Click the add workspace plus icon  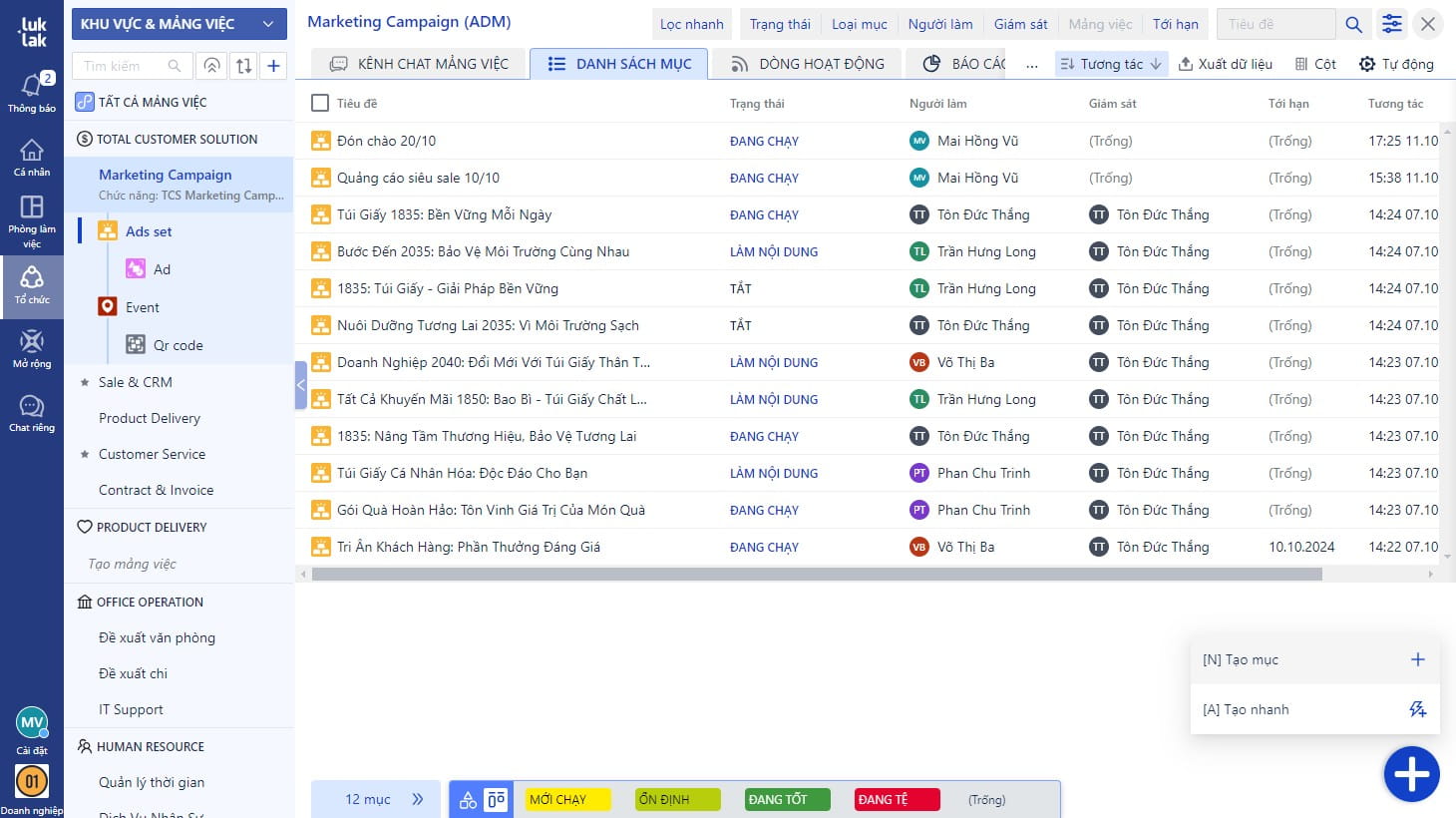[x=273, y=66]
